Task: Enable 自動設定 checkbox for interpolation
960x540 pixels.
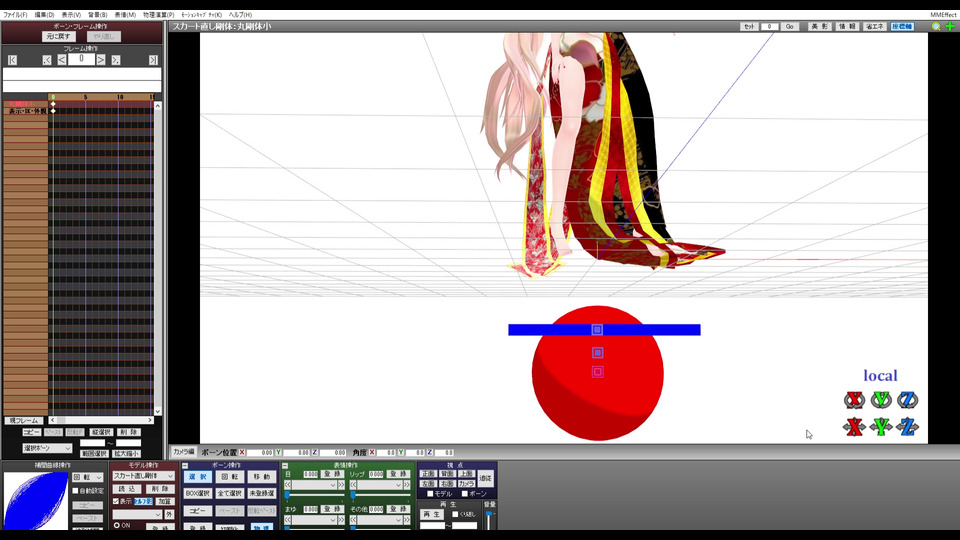Action: (x=75, y=490)
